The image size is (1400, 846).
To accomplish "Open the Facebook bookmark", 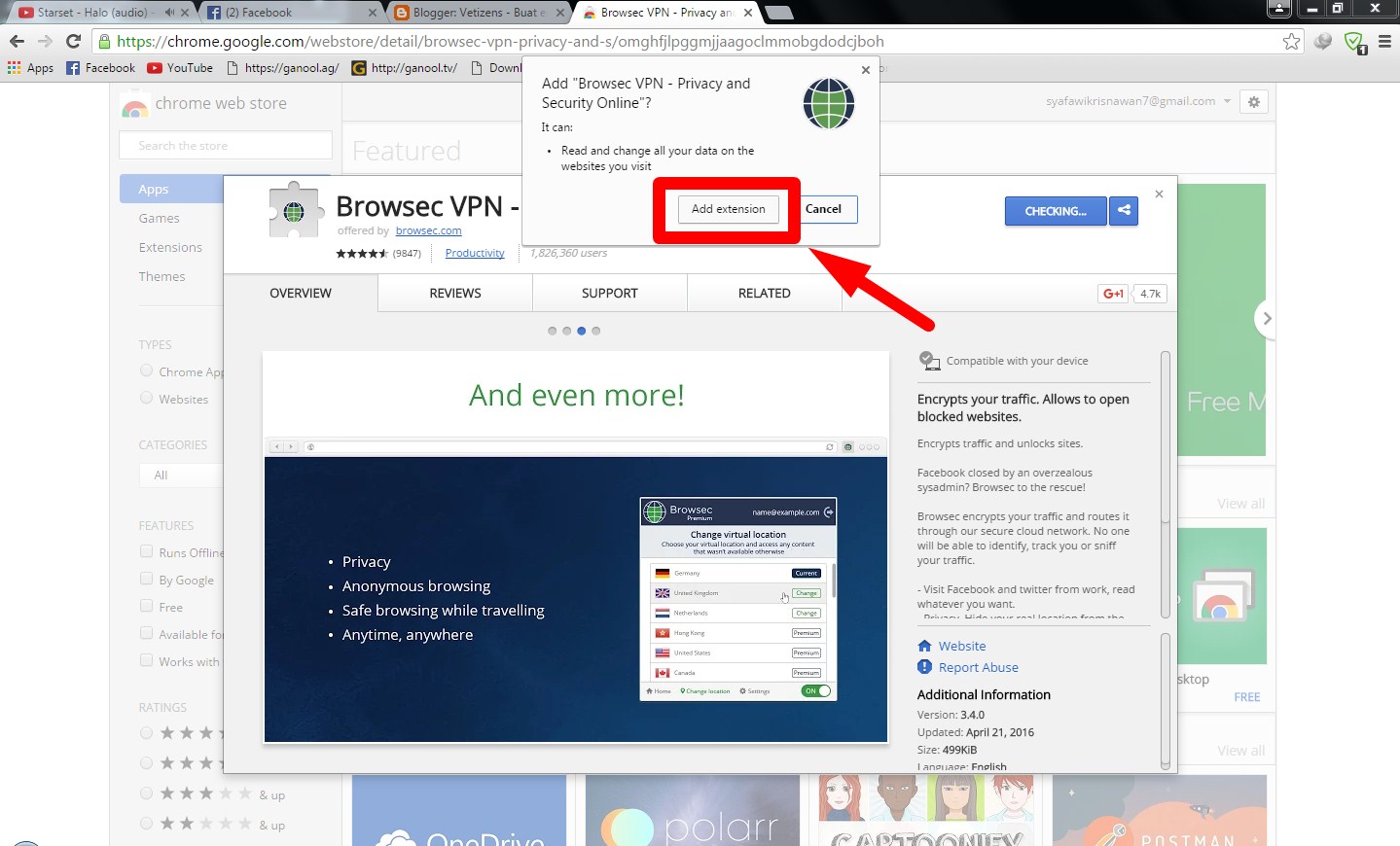I will click(100, 68).
